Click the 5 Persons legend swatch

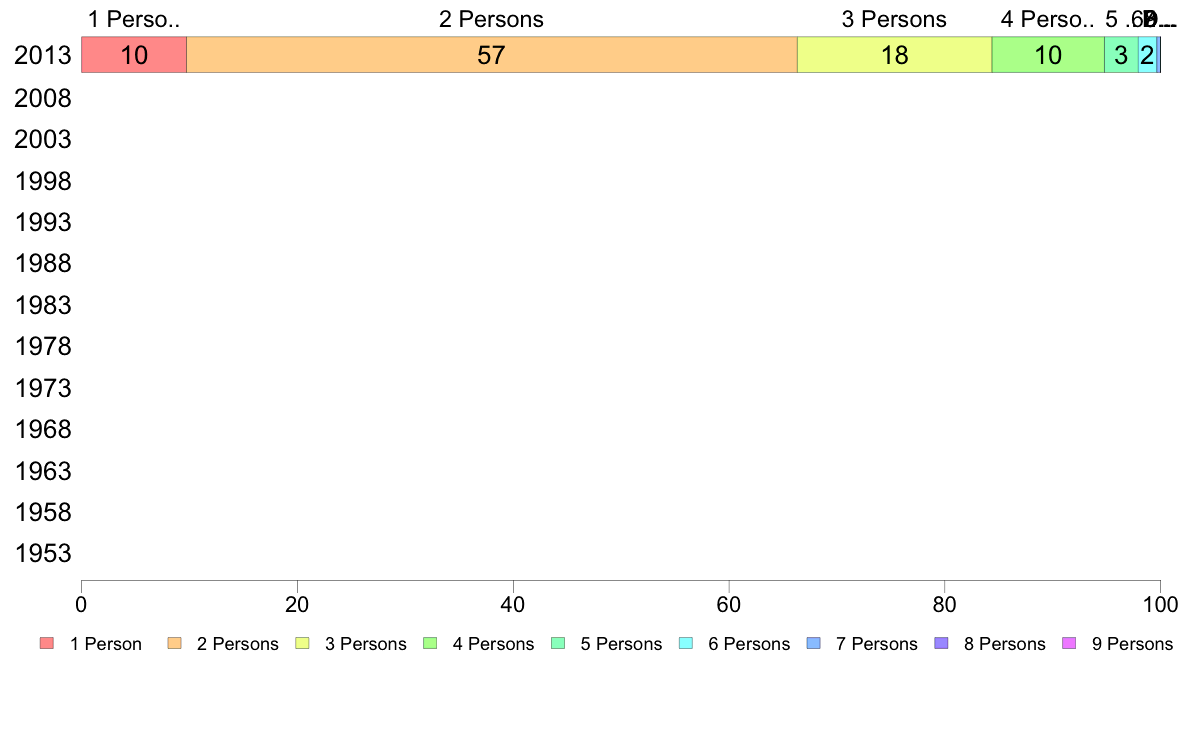558,644
